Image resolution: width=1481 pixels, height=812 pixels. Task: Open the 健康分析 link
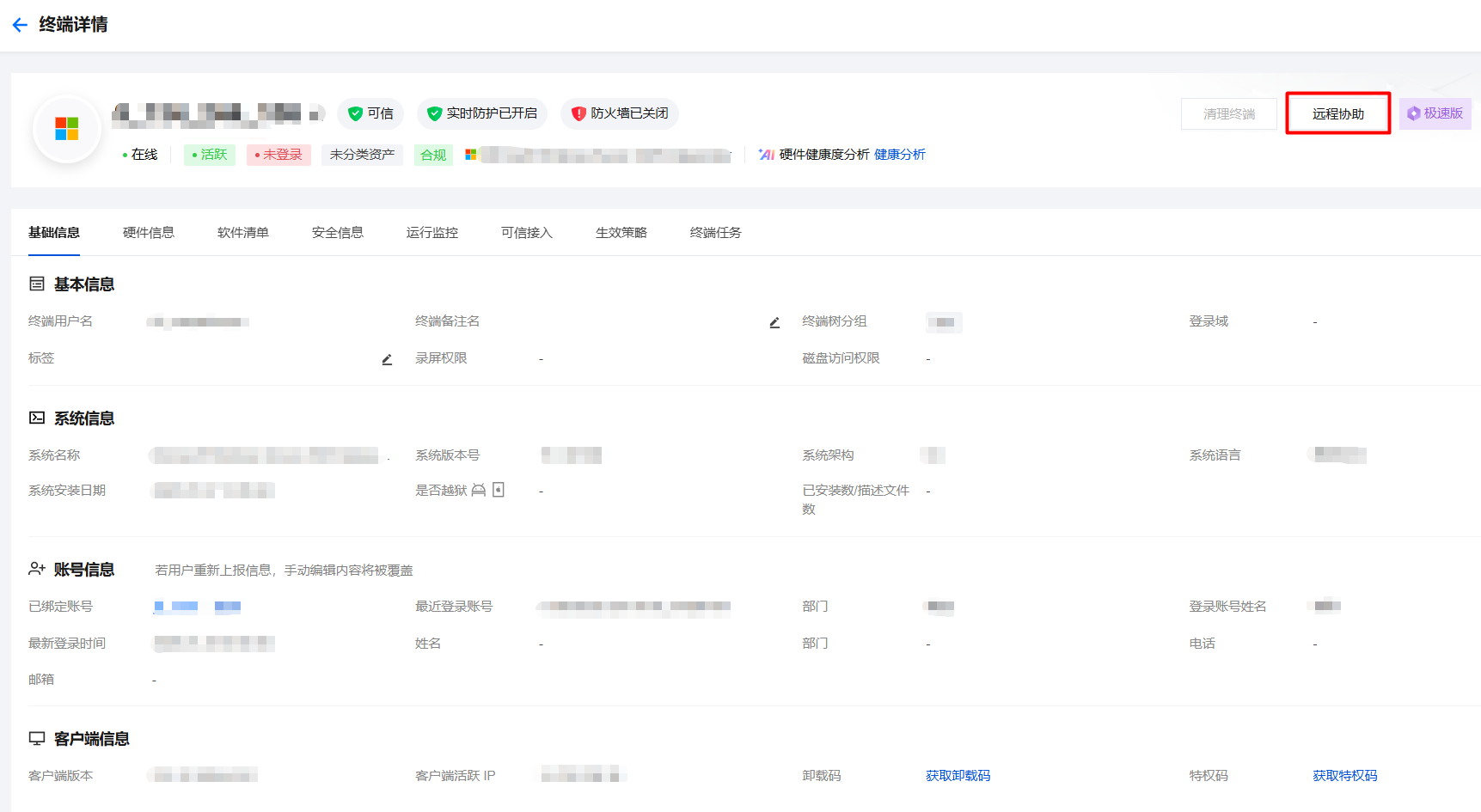point(899,155)
